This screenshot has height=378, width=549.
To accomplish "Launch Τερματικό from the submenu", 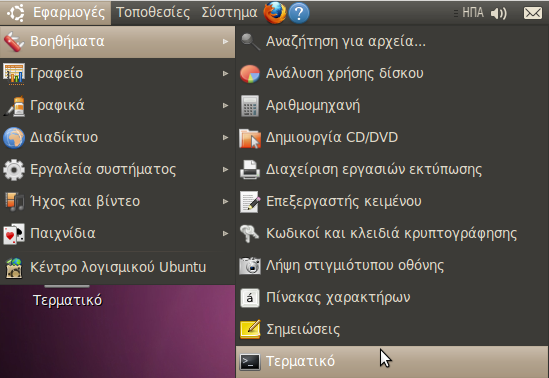I will coord(392,362).
